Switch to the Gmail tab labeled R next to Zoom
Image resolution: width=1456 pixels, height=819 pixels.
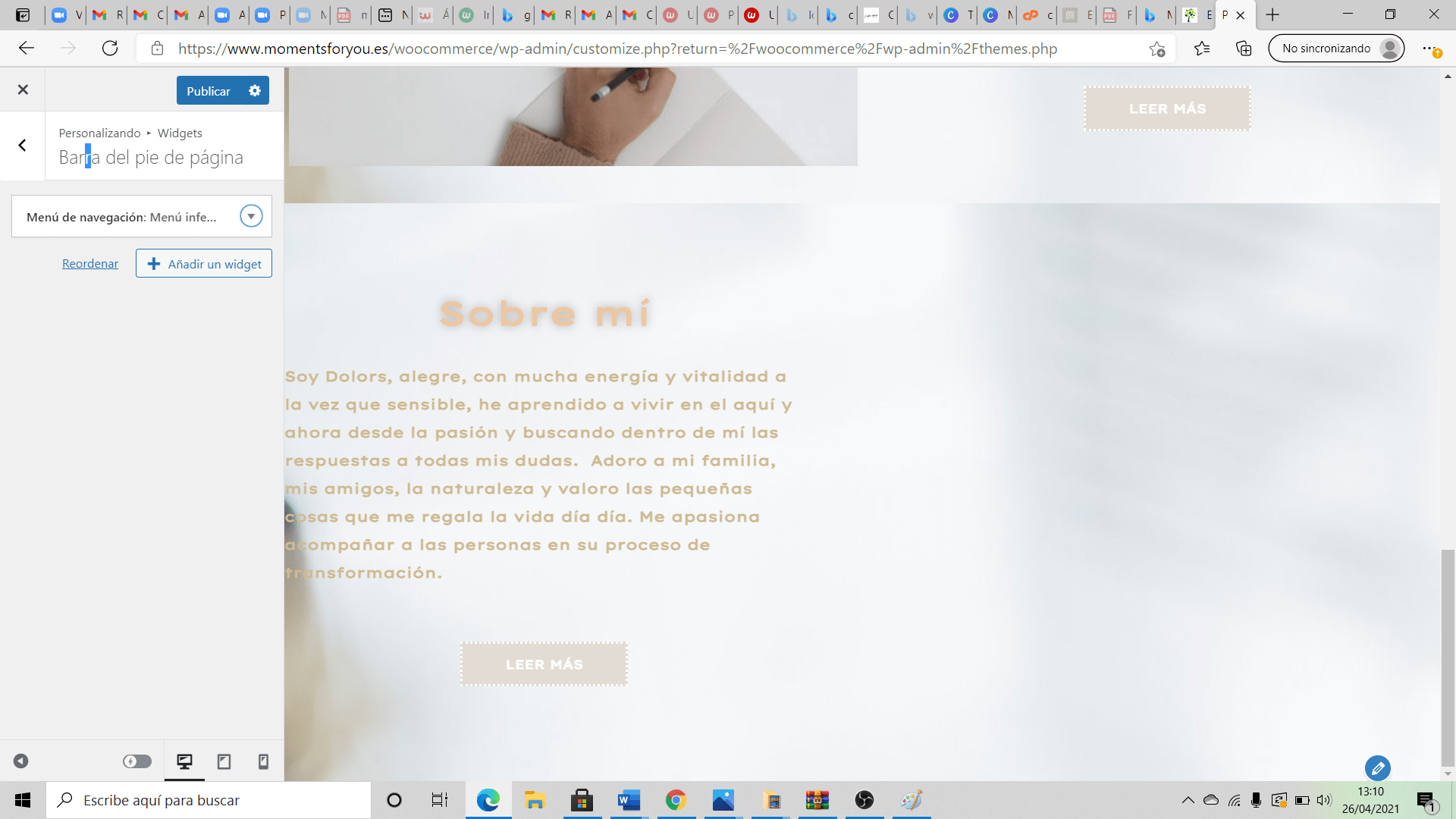(x=106, y=14)
